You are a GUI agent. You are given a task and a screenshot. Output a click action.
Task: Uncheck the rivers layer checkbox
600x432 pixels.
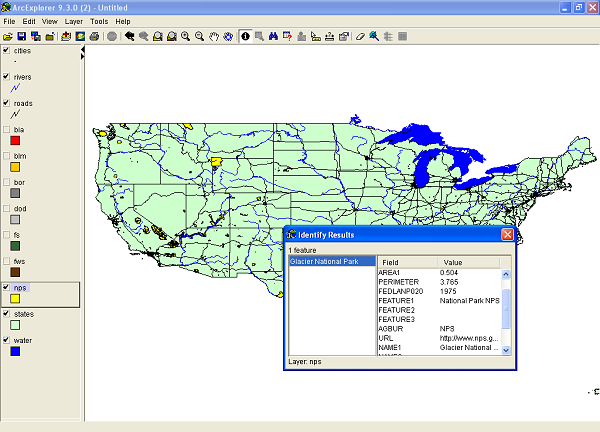click(8, 76)
